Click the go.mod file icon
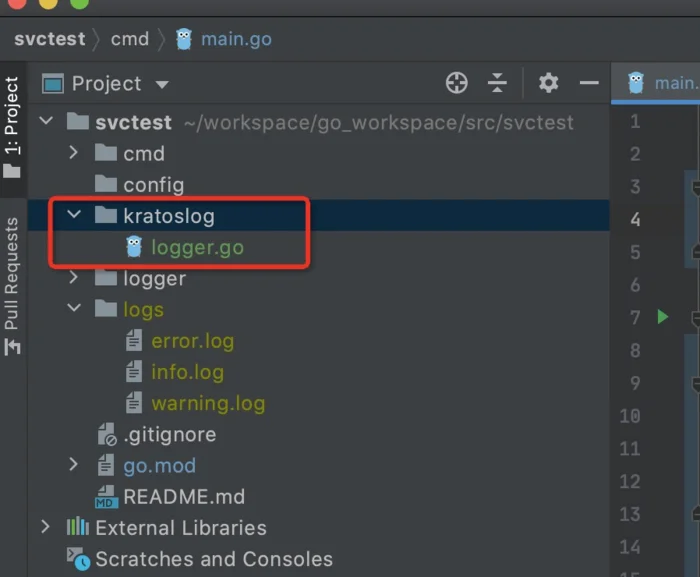The image size is (700, 577). tap(106, 464)
